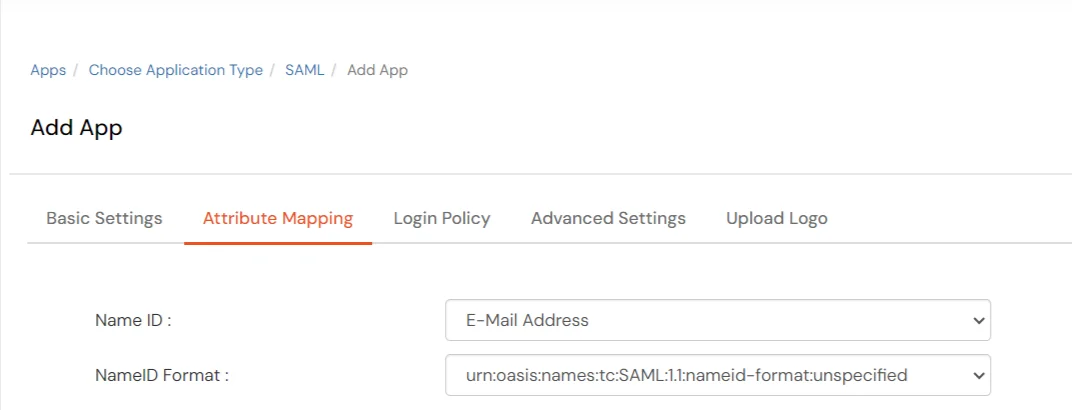
Task: Click the slash separator before Add App breadcrumb
Action: click(x=335, y=70)
